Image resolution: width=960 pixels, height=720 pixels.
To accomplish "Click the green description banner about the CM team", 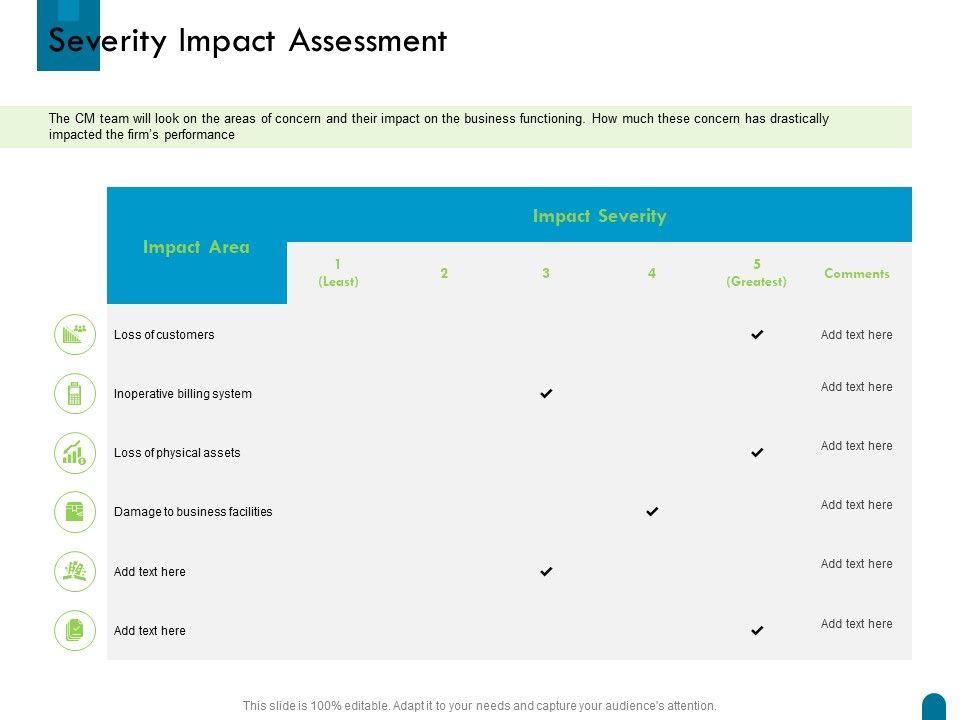I will [x=455, y=127].
